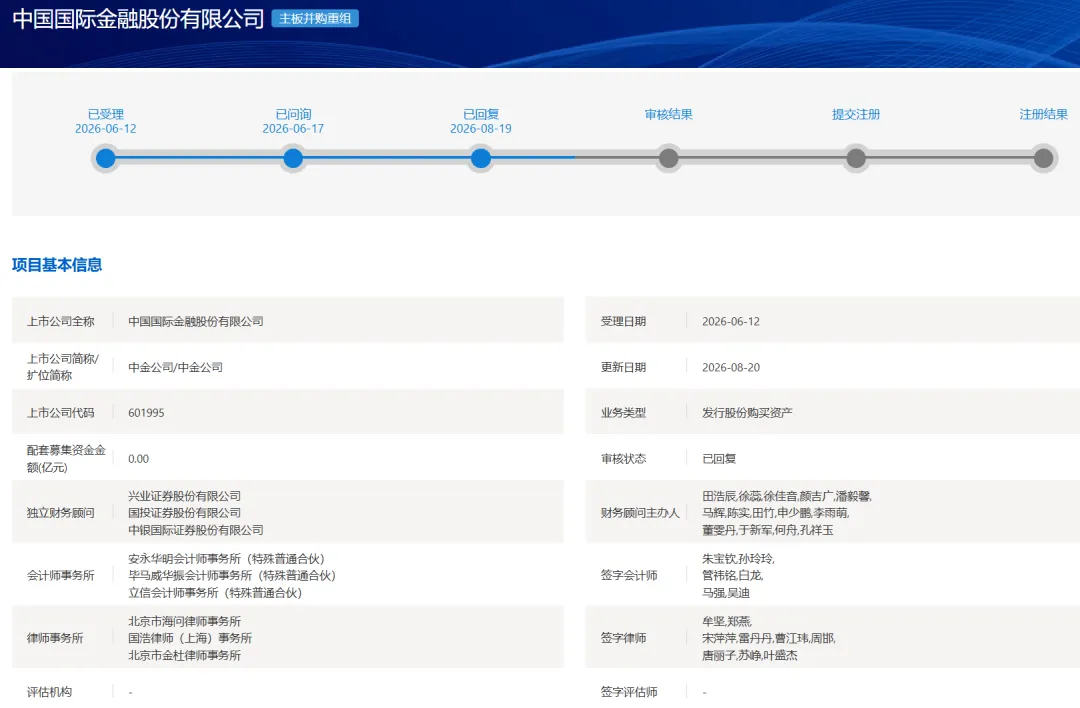Viewport: 1080px width, 708px height.
Task: Click the 受理日期 value 2026-06-12
Action: point(731,322)
